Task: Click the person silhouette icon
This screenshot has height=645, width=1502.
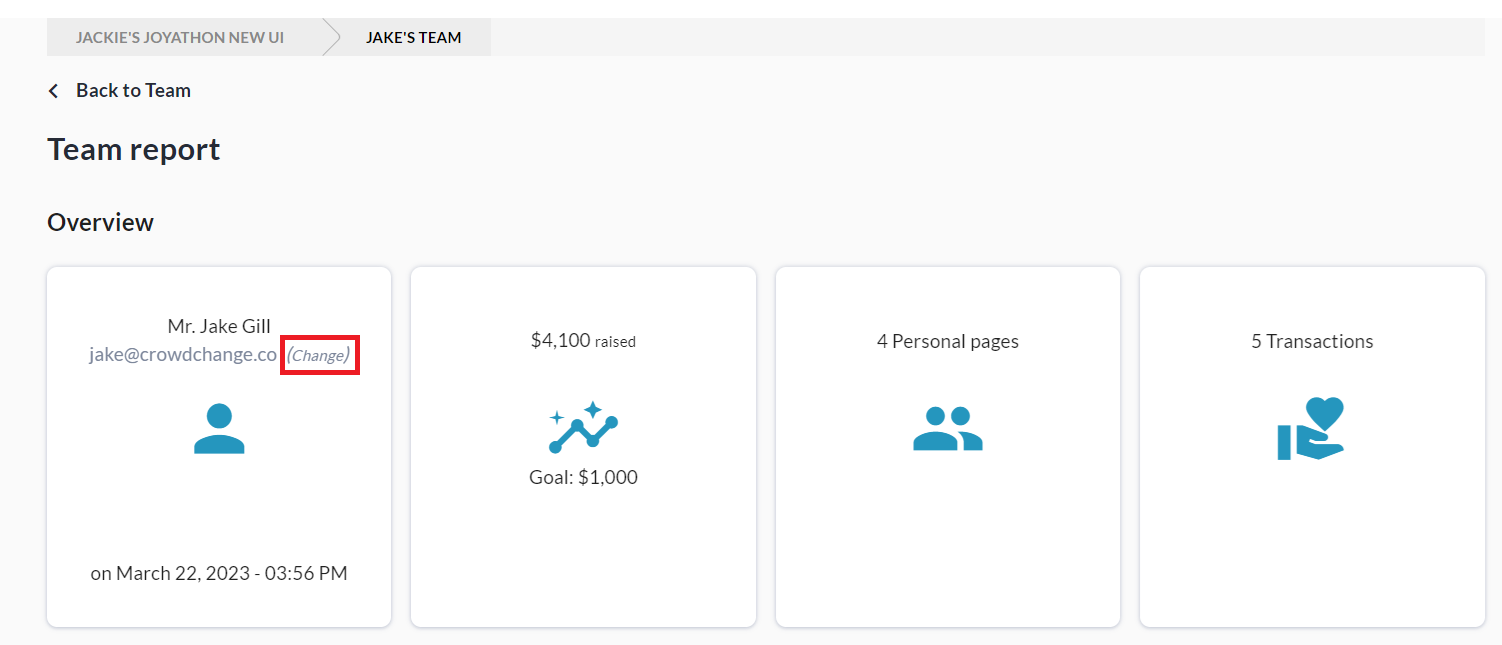Action: point(219,429)
